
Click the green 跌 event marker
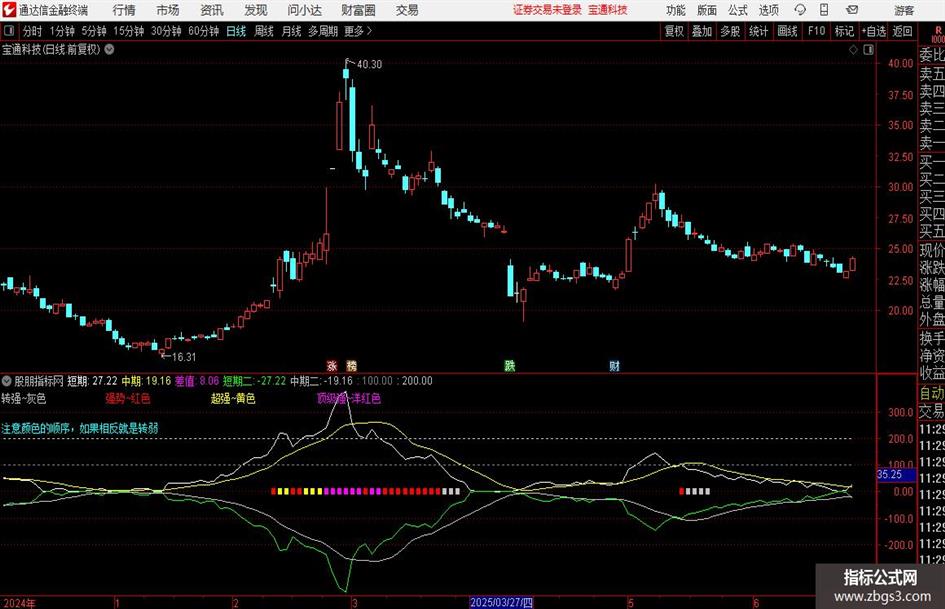pyautogui.click(x=510, y=365)
